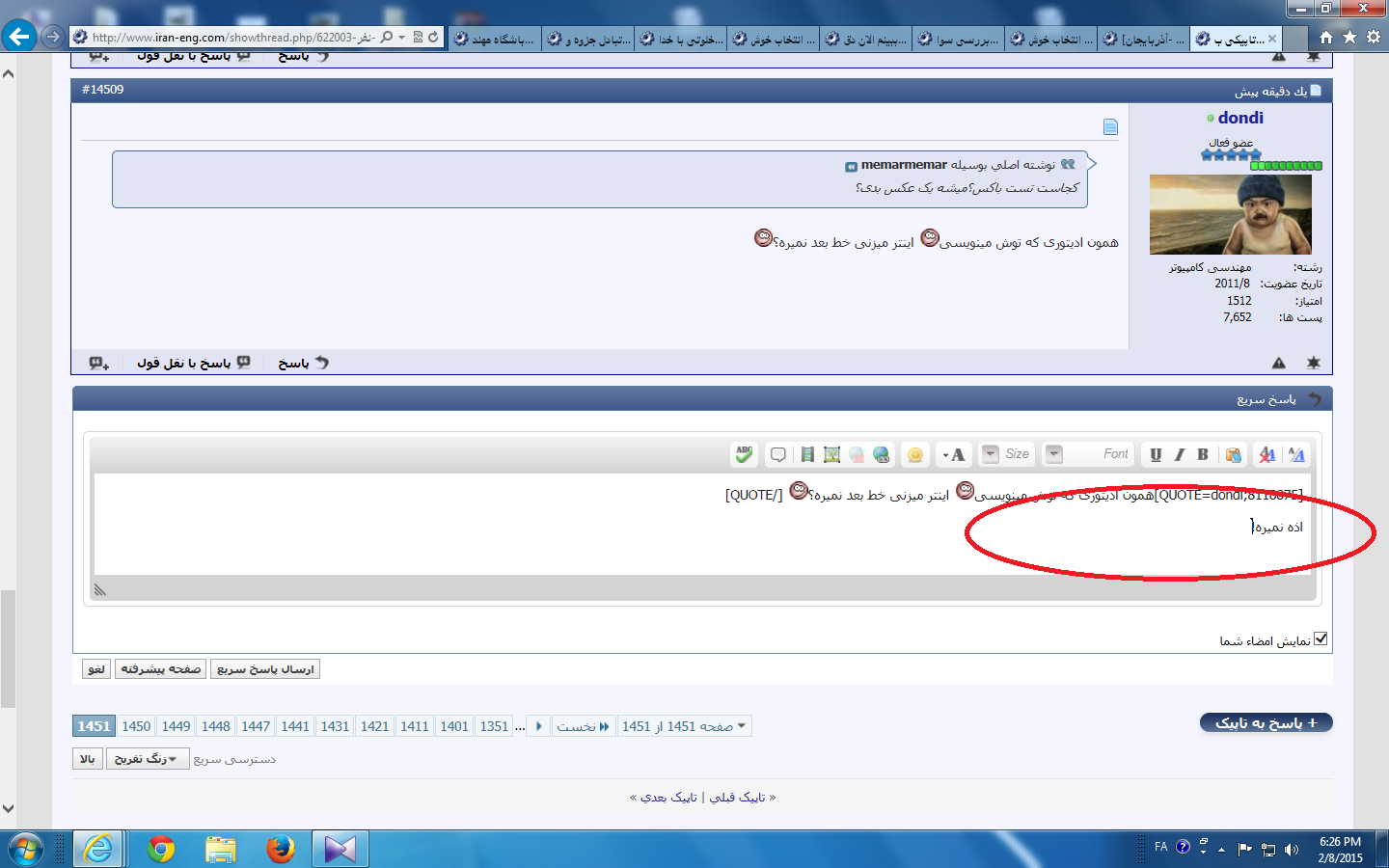1389x868 pixels.
Task: Toggle underline formatting
Action: [1156, 454]
